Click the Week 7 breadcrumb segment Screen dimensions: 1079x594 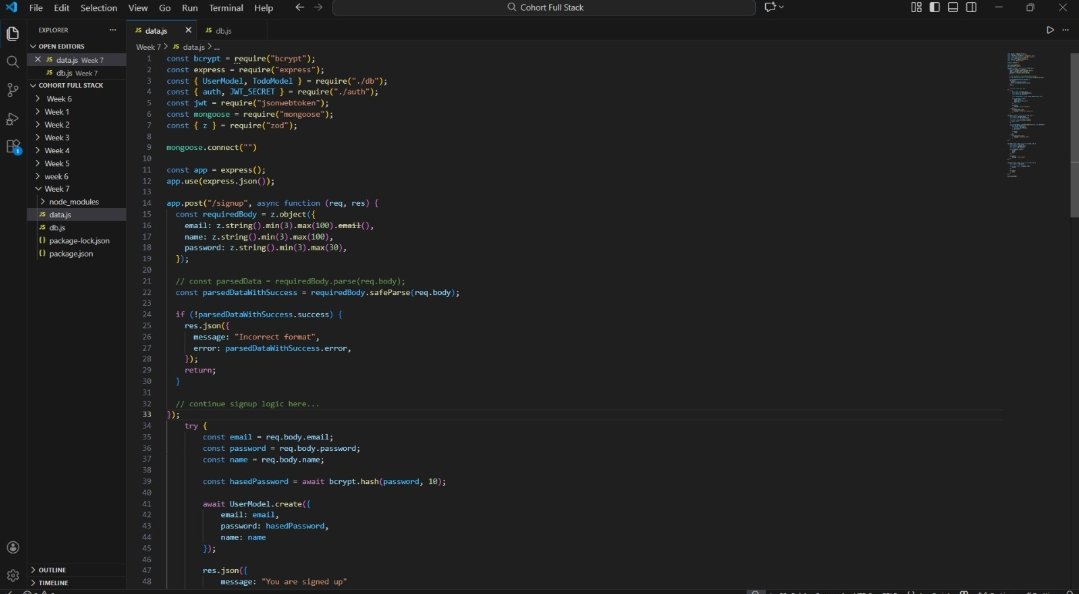(x=147, y=47)
